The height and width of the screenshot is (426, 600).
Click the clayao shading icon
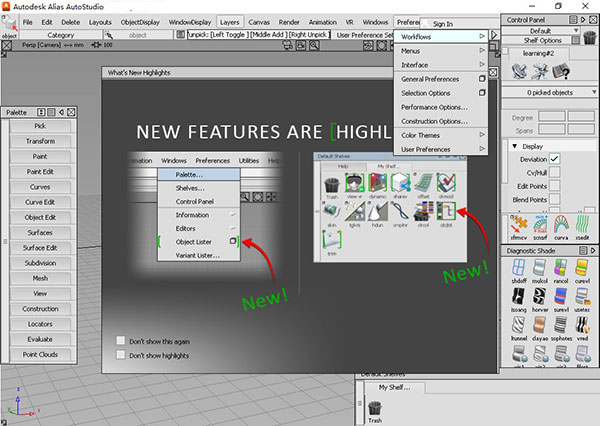point(537,325)
